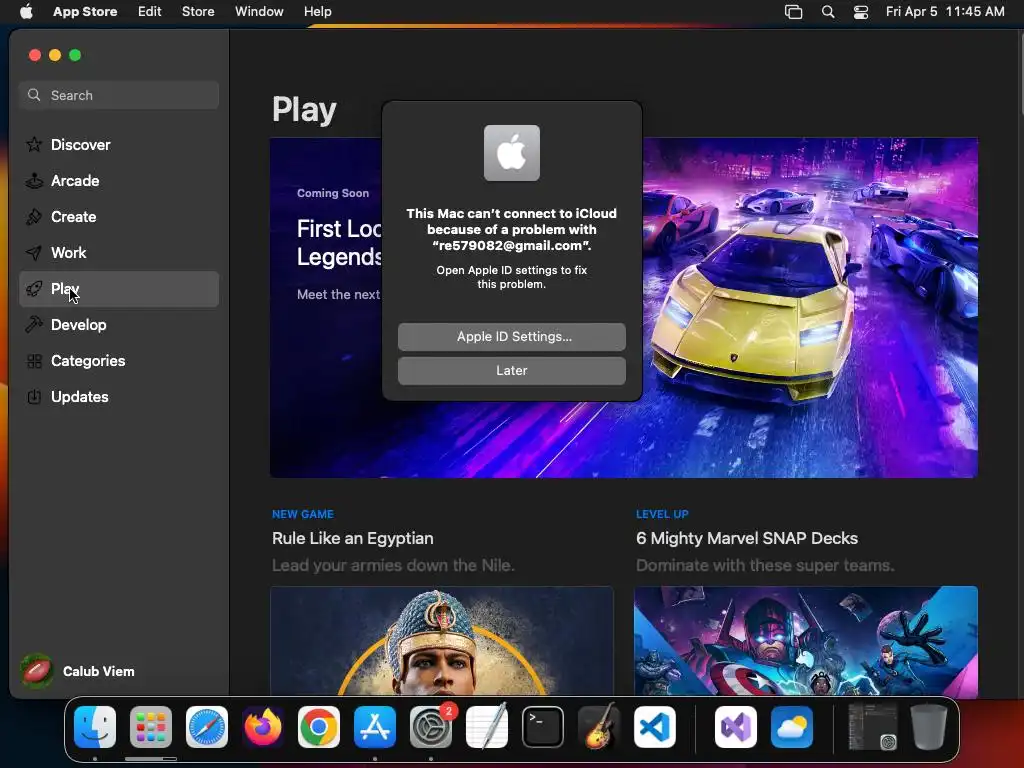Select the Work paper plane icon
Image resolution: width=1024 pixels, height=768 pixels.
(34, 253)
